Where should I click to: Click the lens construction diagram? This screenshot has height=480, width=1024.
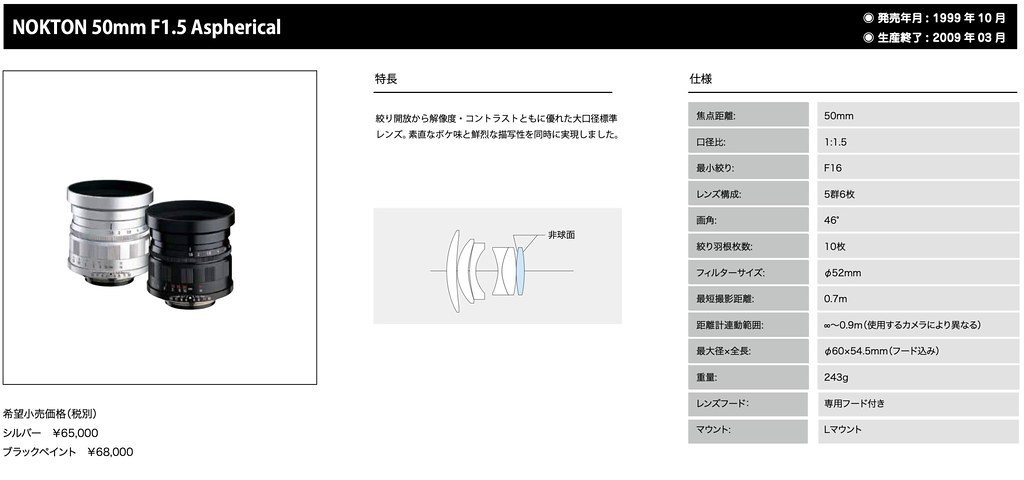click(497, 266)
